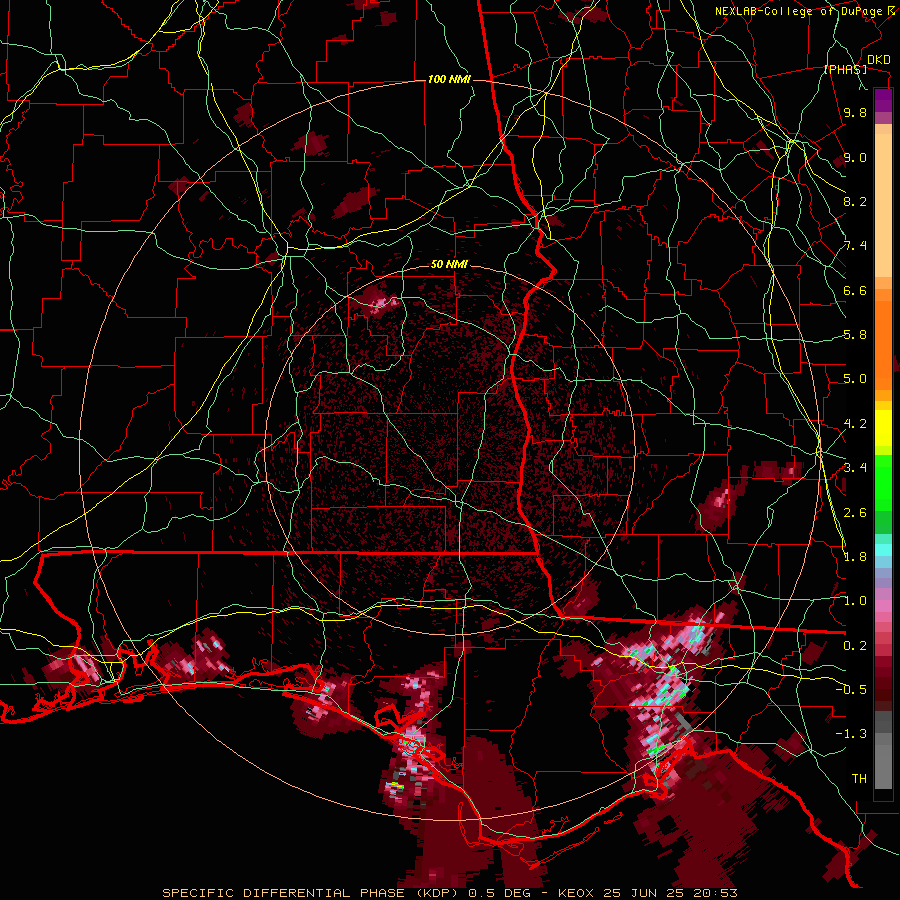
Task: Select the 3.4 scale value
Action: tap(855, 468)
